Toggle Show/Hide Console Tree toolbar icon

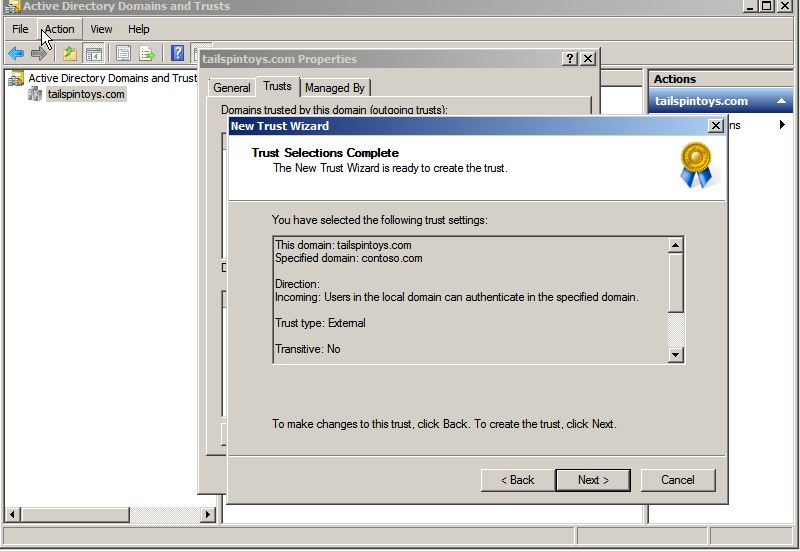coord(94,54)
